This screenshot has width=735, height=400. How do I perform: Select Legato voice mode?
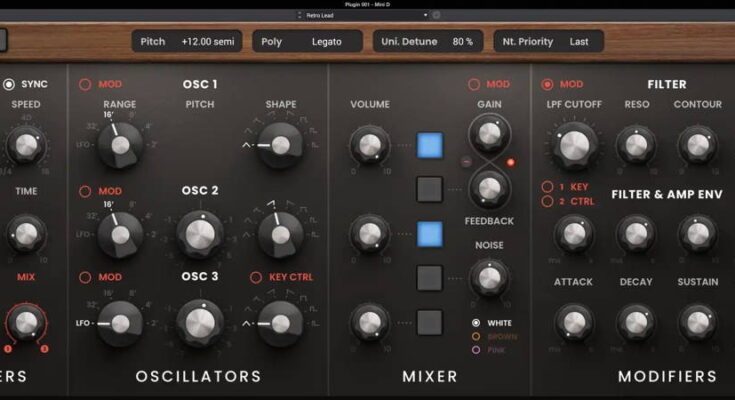click(324, 42)
